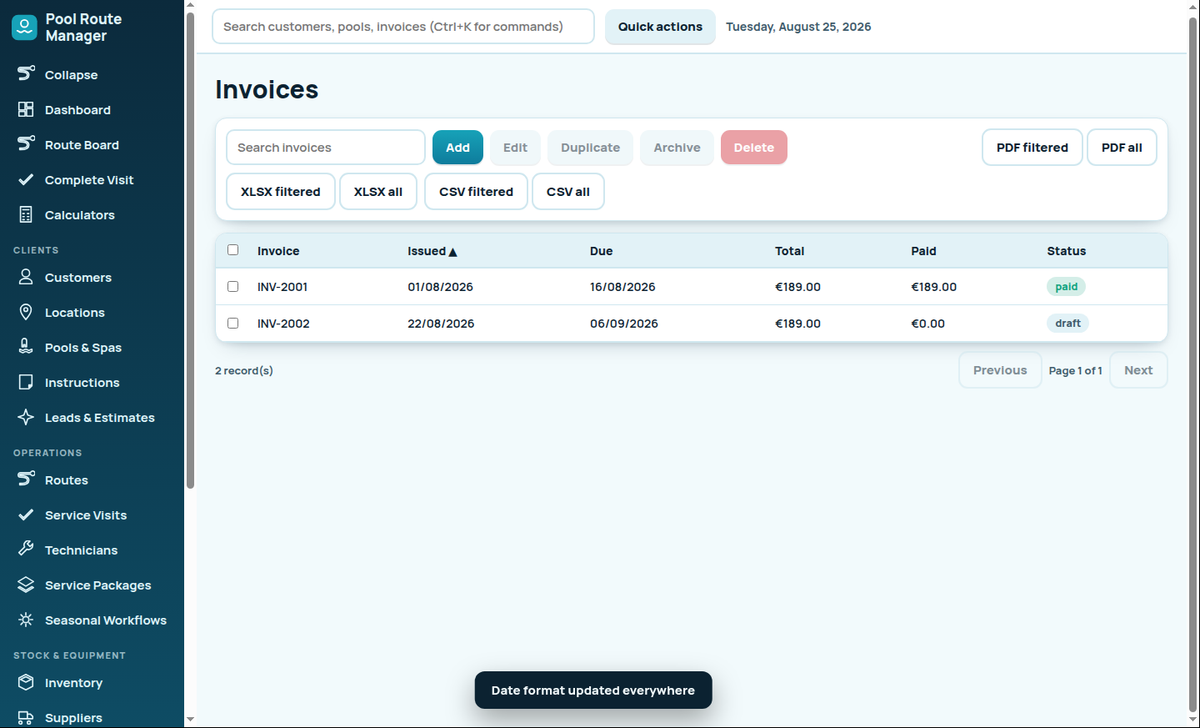Image resolution: width=1200 pixels, height=728 pixels.
Task: Click the Search invoices field
Action: point(326,147)
